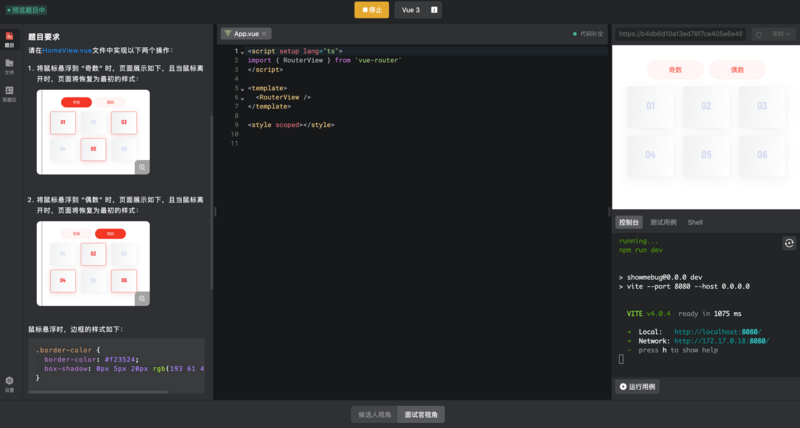
Task: Open the 题目 (problem) sidebar panel
Action: point(9,40)
